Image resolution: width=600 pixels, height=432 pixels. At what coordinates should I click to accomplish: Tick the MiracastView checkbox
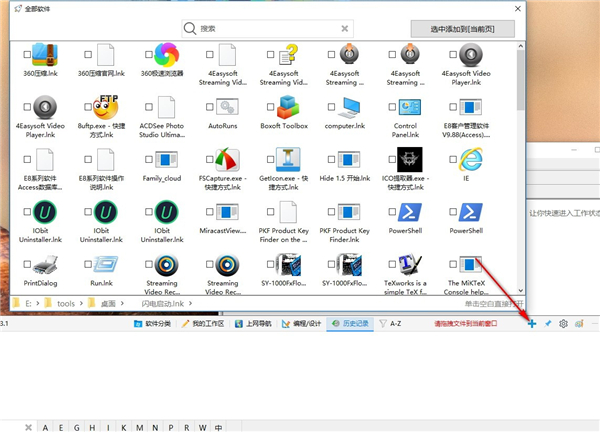[210, 212]
